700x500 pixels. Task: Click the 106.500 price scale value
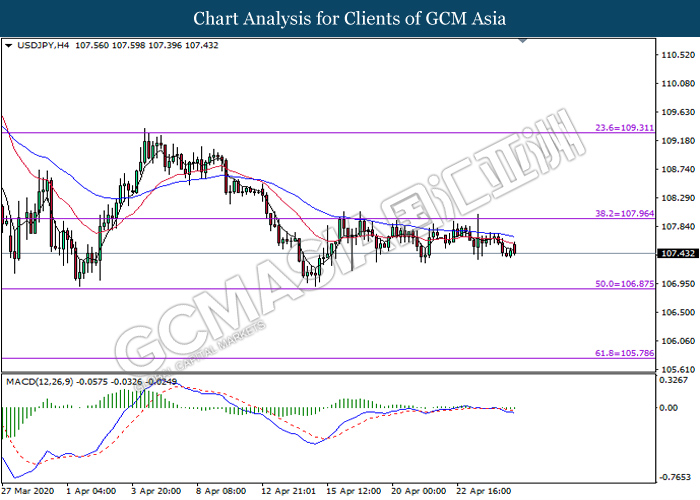(678, 312)
